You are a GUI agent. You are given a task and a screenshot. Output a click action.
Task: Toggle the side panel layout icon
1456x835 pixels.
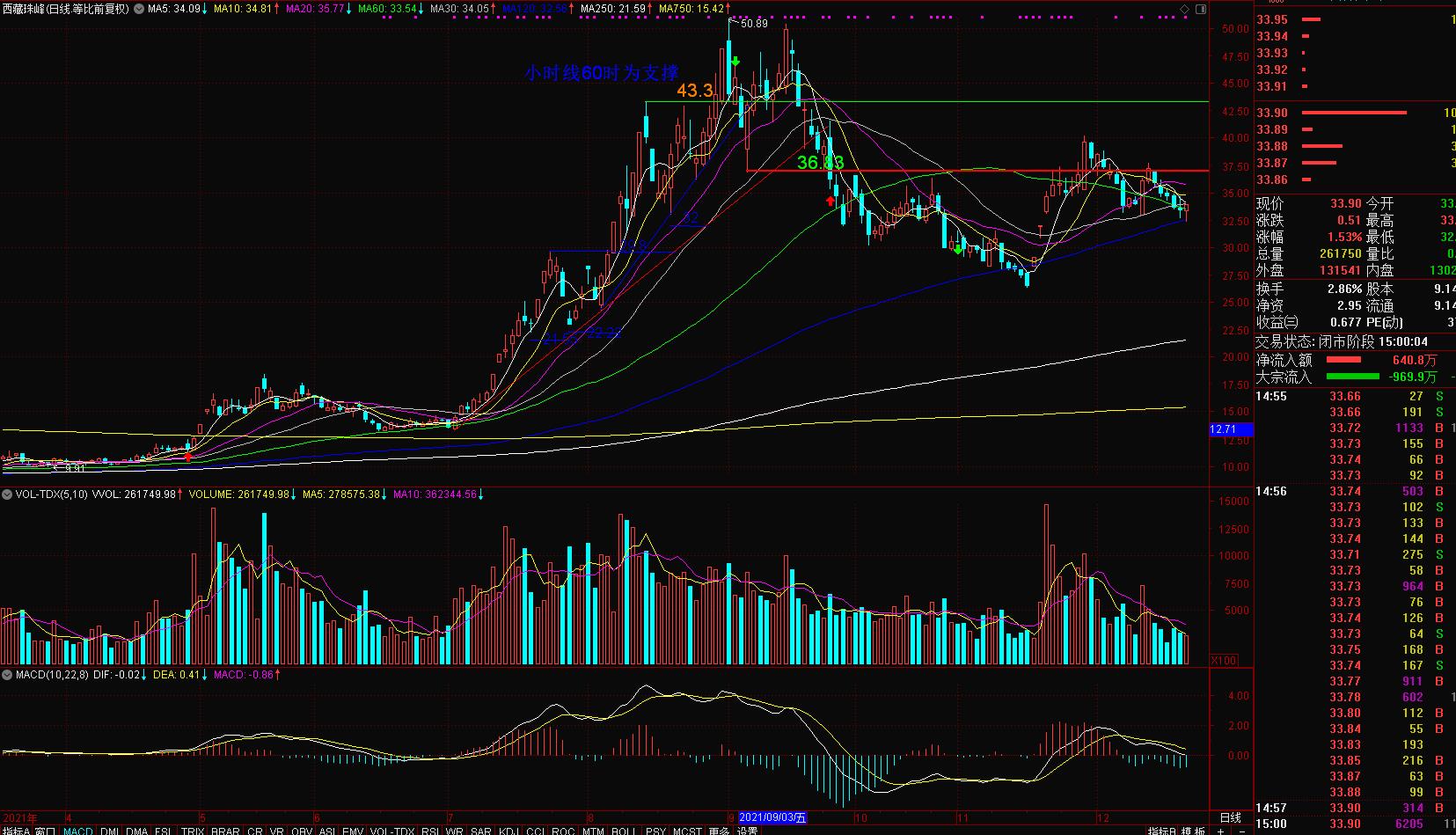(x=1199, y=9)
